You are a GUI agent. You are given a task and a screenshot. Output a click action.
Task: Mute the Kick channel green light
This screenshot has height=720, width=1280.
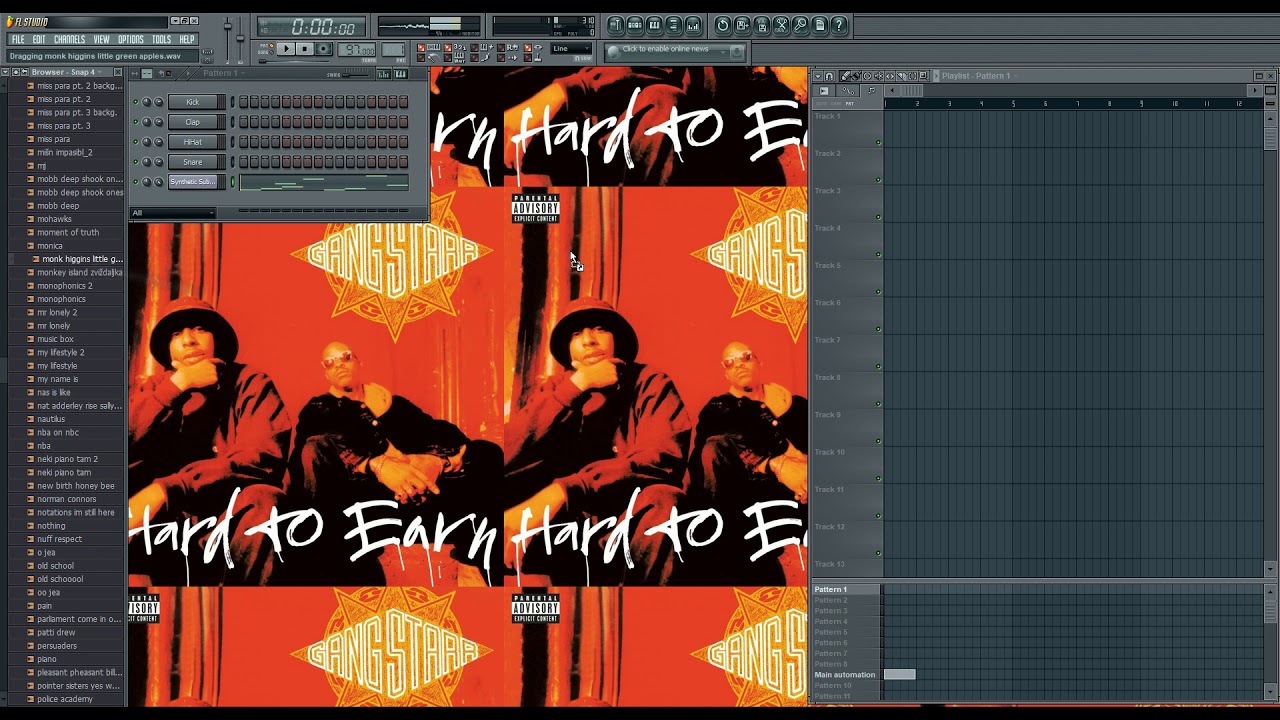click(135, 102)
